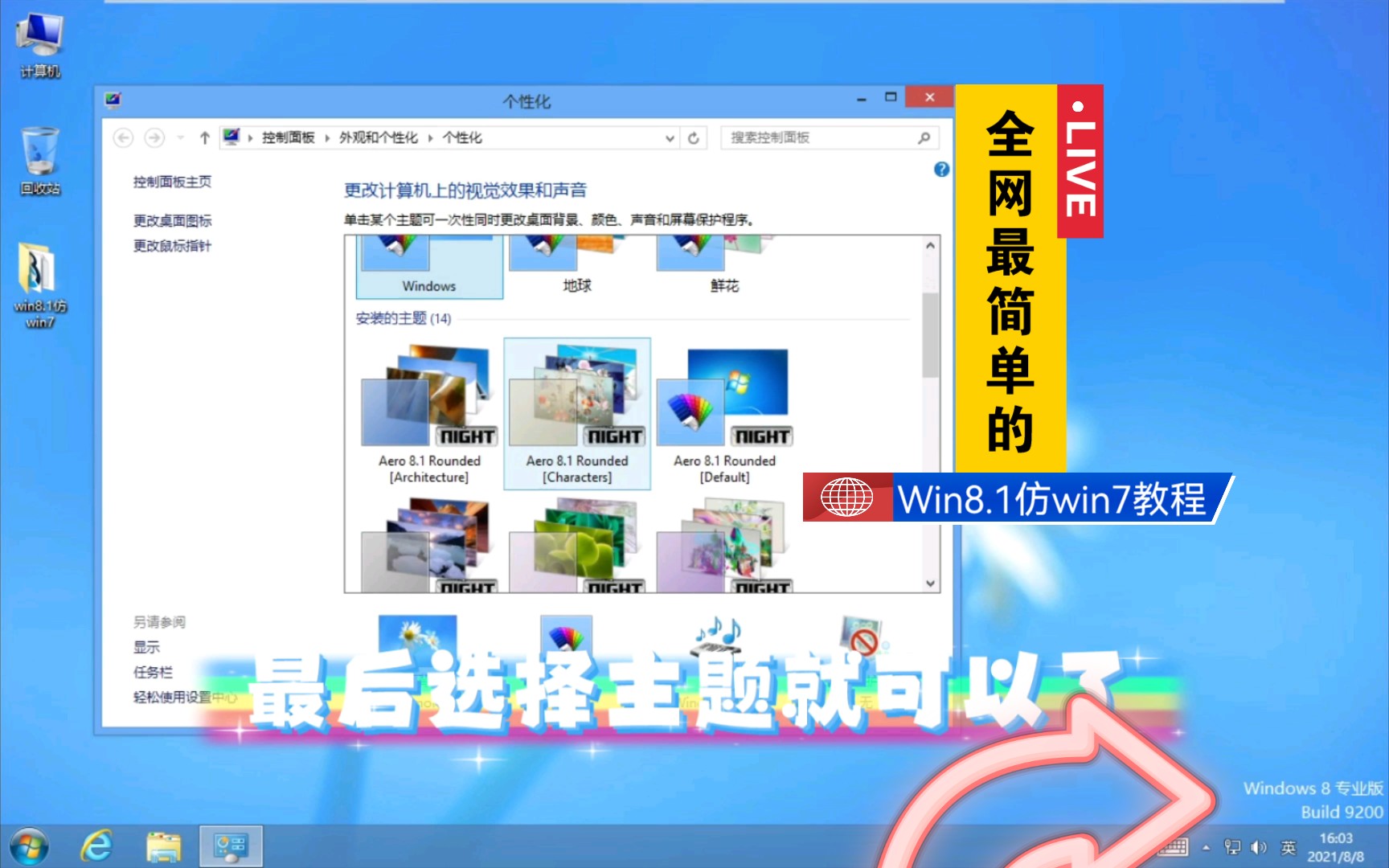Go to 外观和个性化 in breadcrumb
1389x868 pixels.
[x=379, y=138]
